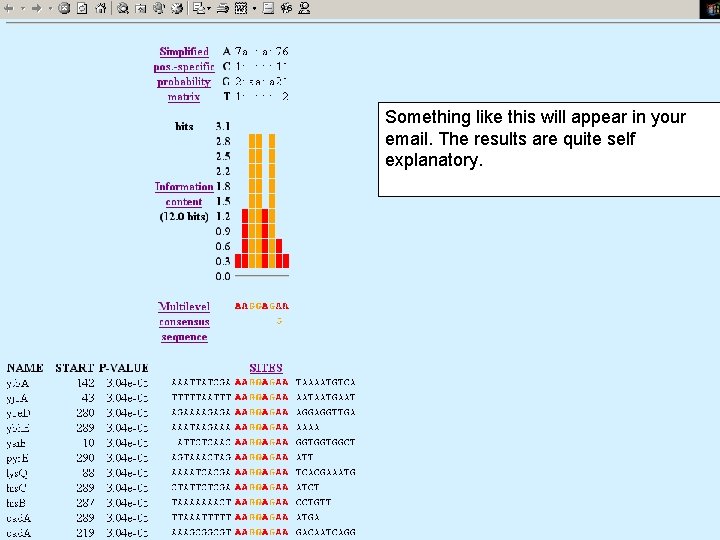Click the Discuss toolbar icon
The image size is (720, 540).
pos(268,8)
